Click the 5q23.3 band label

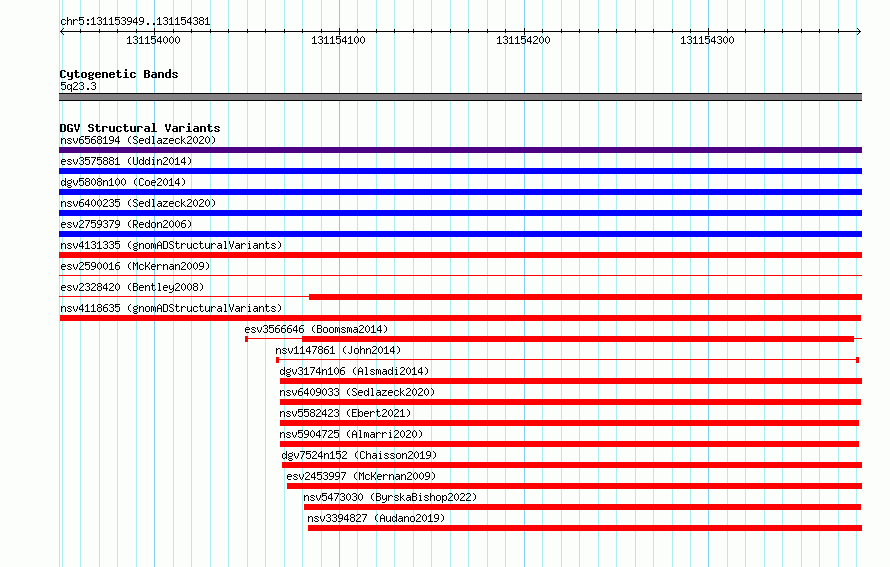click(x=78, y=86)
